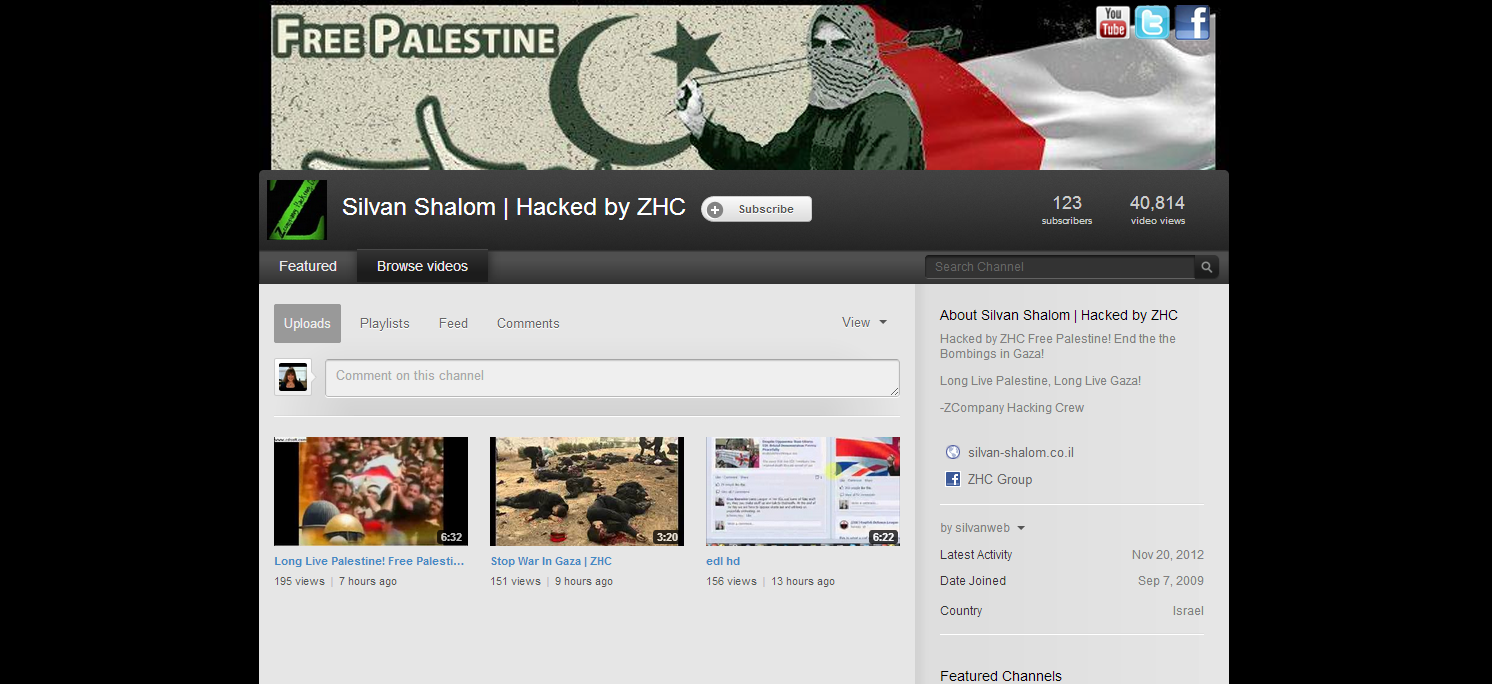Click the '-ZCompany Hacking Crew' signature text
The image size is (1492, 684).
coord(1012,408)
